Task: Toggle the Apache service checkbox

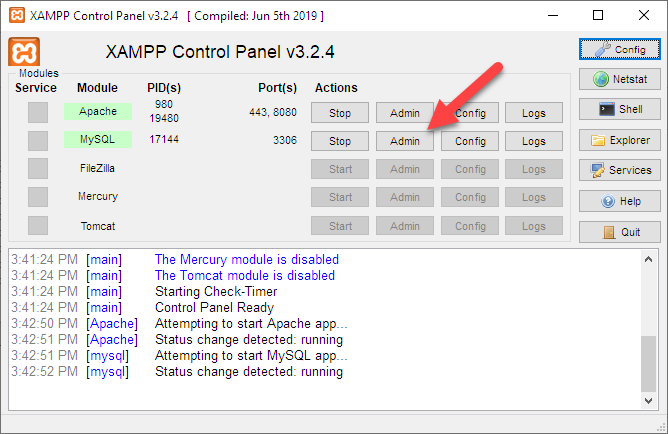Action: click(38, 112)
